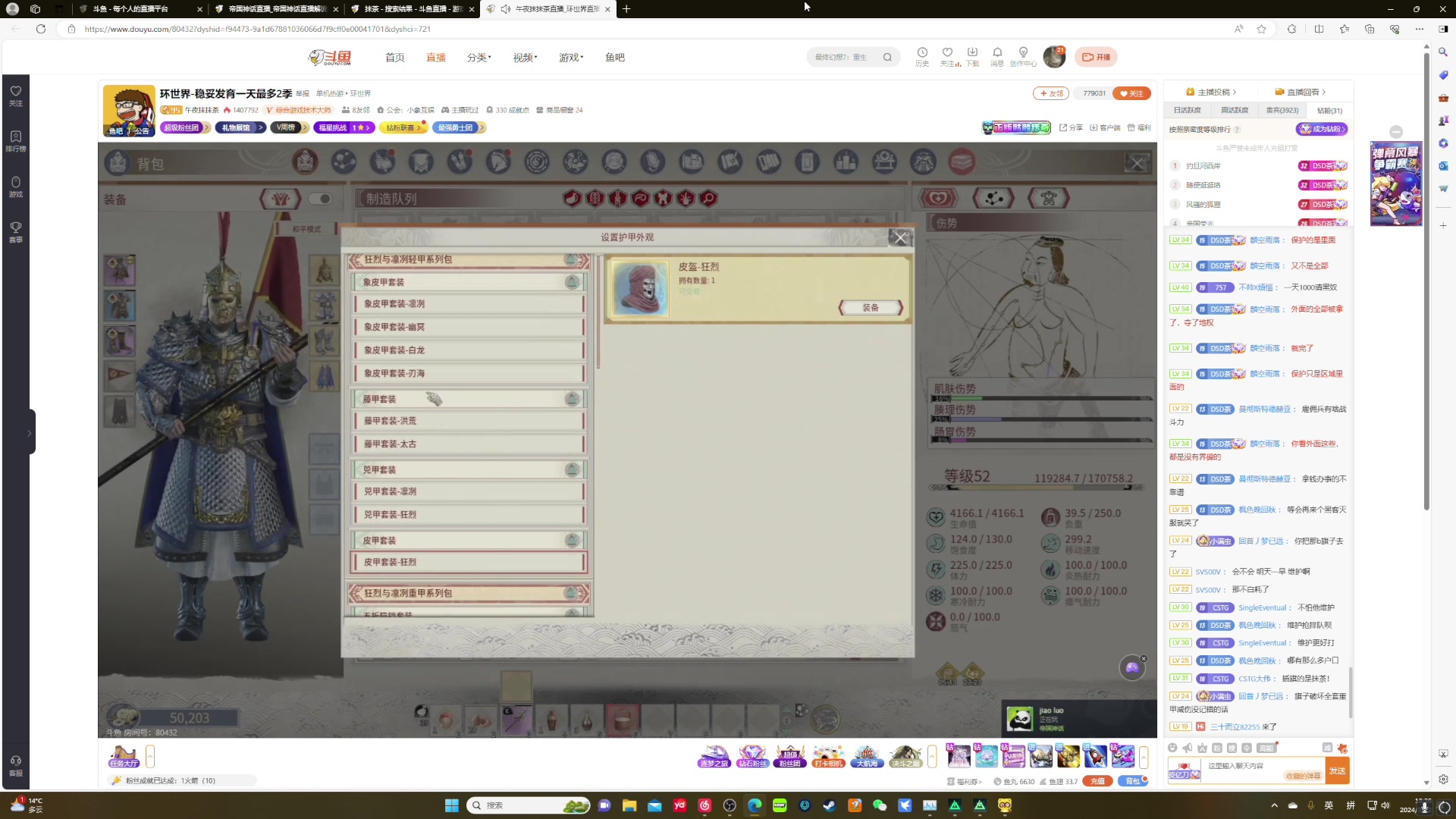Collapse the 藤甲套装 category
The image size is (1456, 819).
572,399
